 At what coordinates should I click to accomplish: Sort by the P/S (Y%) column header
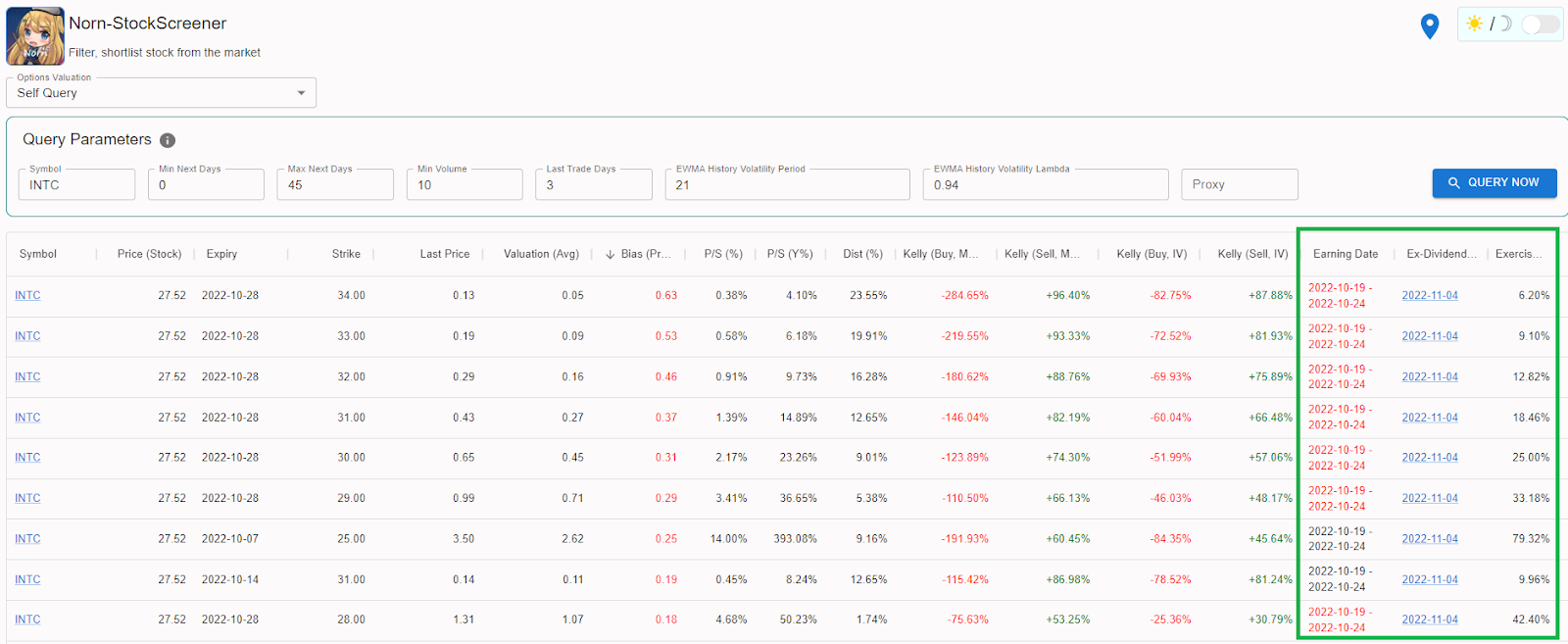(790, 254)
